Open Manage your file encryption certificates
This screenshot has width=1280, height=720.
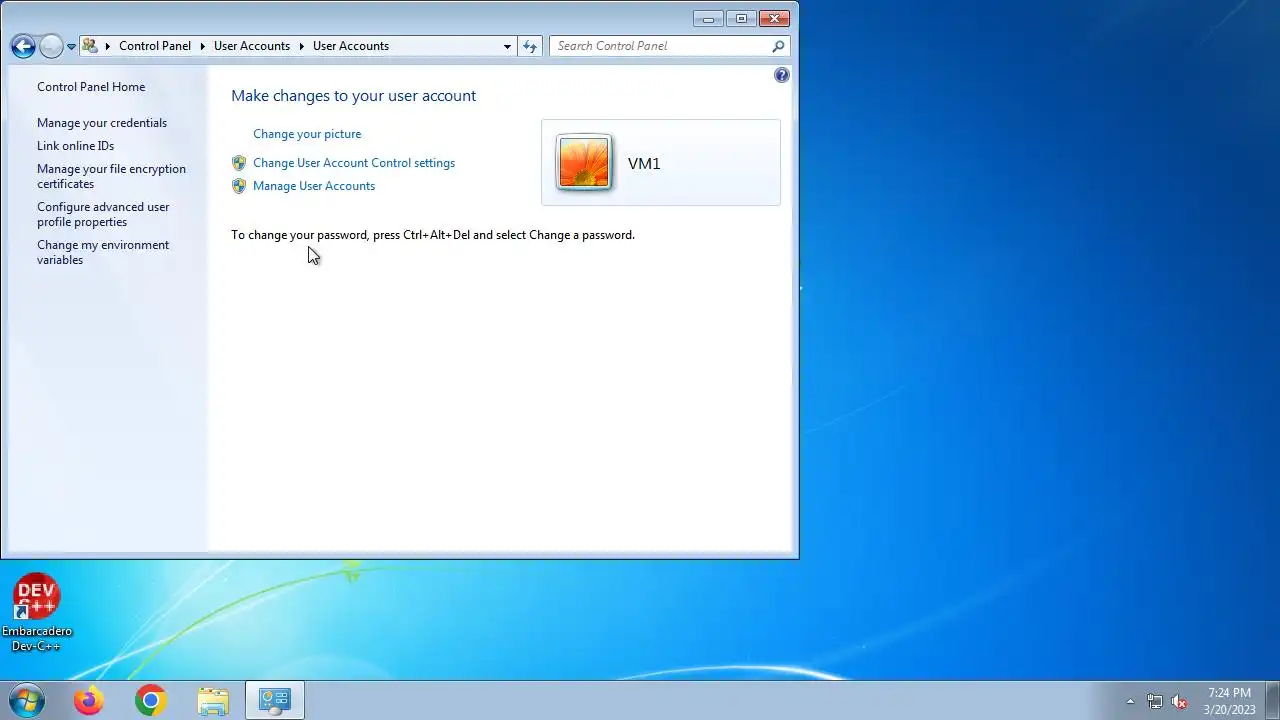[x=111, y=176]
